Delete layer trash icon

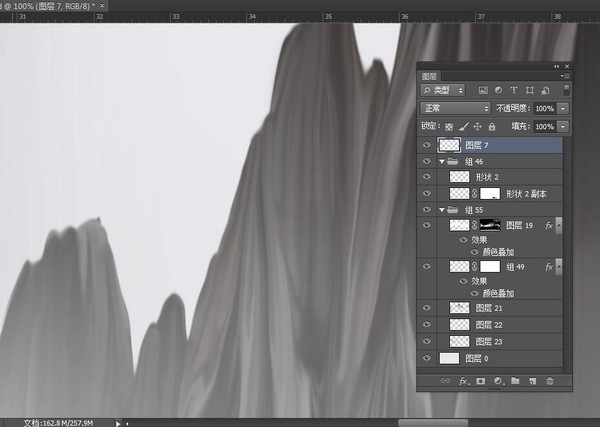click(549, 381)
